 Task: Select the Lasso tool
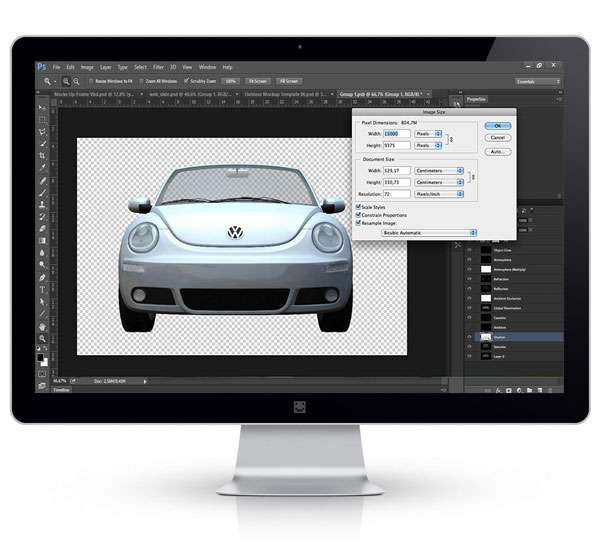click(x=42, y=132)
